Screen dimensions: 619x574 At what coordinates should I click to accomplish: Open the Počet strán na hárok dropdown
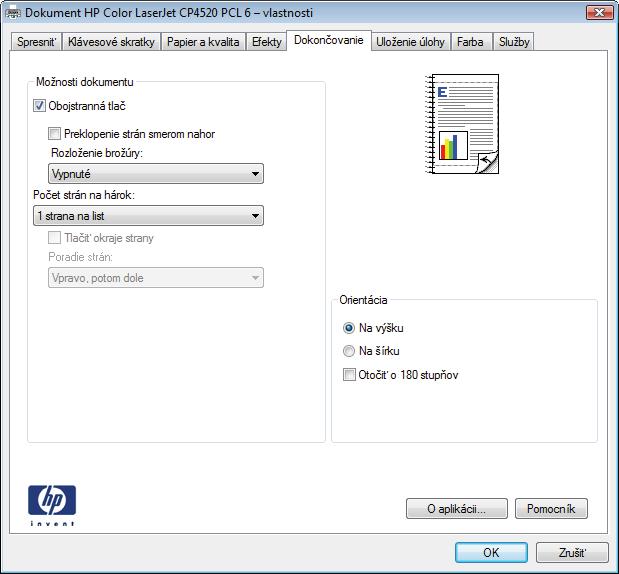(148, 216)
